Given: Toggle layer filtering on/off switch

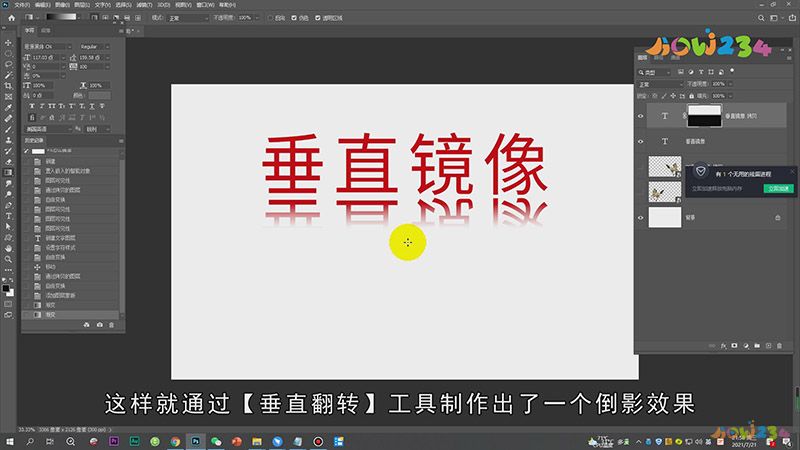Looking at the screenshot, I should coord(732,71).
